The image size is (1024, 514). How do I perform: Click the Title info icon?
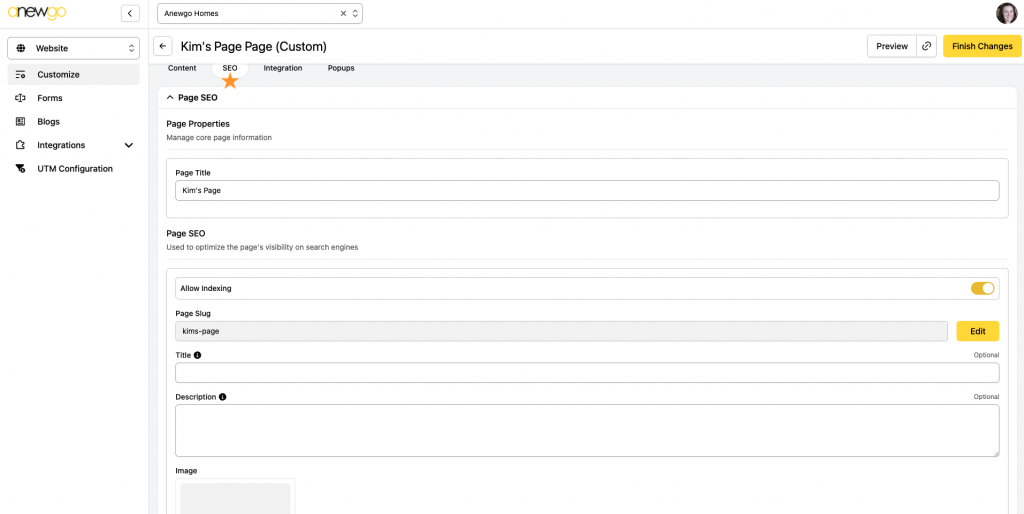[198, 355]
